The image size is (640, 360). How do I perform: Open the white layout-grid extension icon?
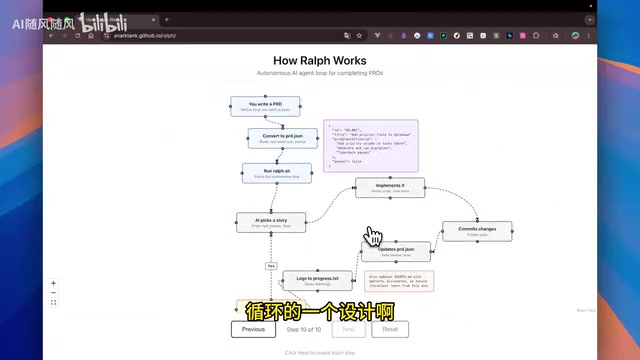pos(470,36)
